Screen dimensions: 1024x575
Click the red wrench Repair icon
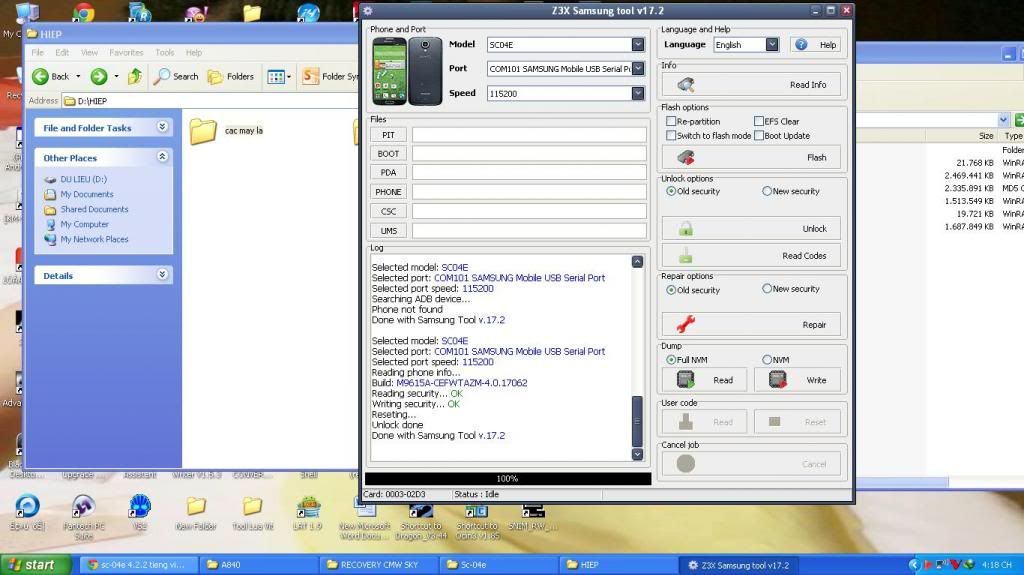coord(686,324)
